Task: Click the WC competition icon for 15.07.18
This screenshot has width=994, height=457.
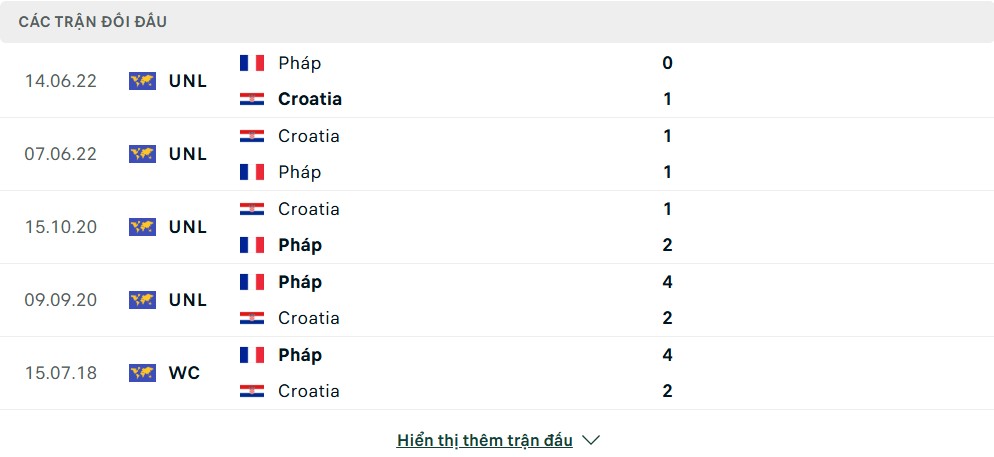Action: (142, 373)
